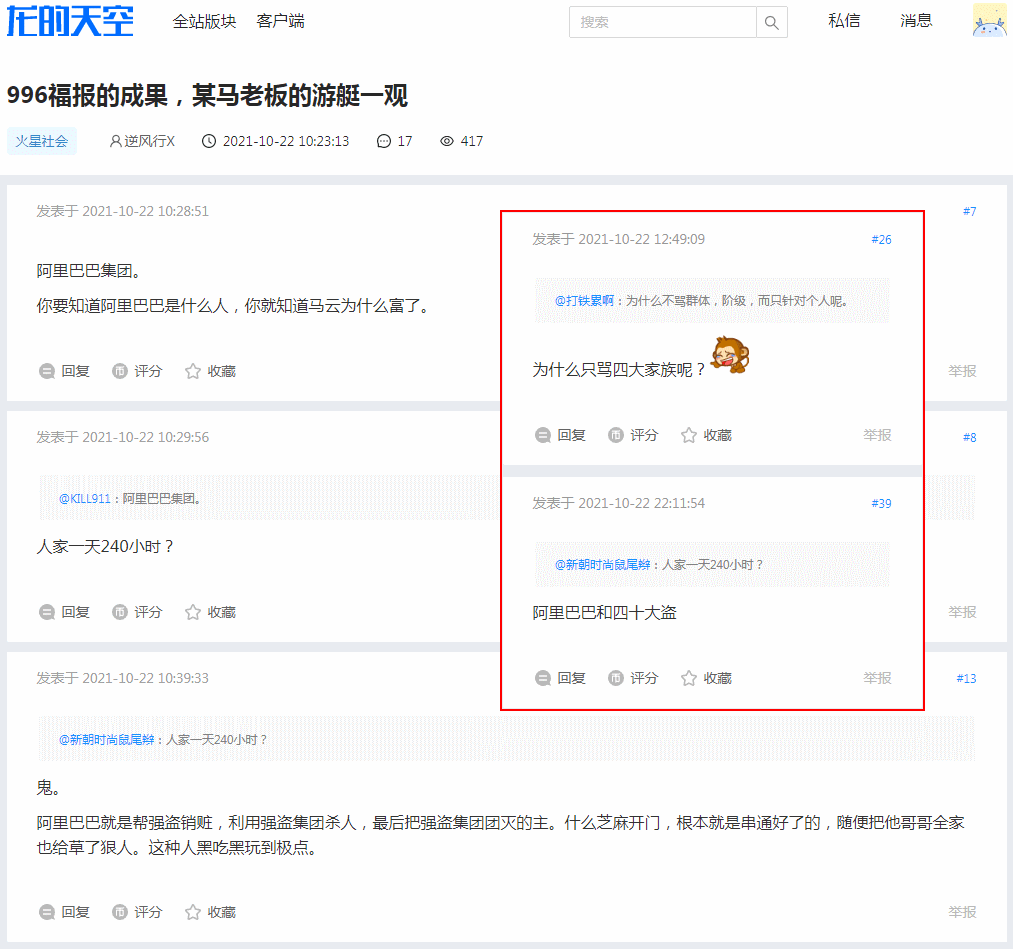This screenshot has width=1013, height=949.
Task: Open the user avatar in header
Action: point(989,20)
